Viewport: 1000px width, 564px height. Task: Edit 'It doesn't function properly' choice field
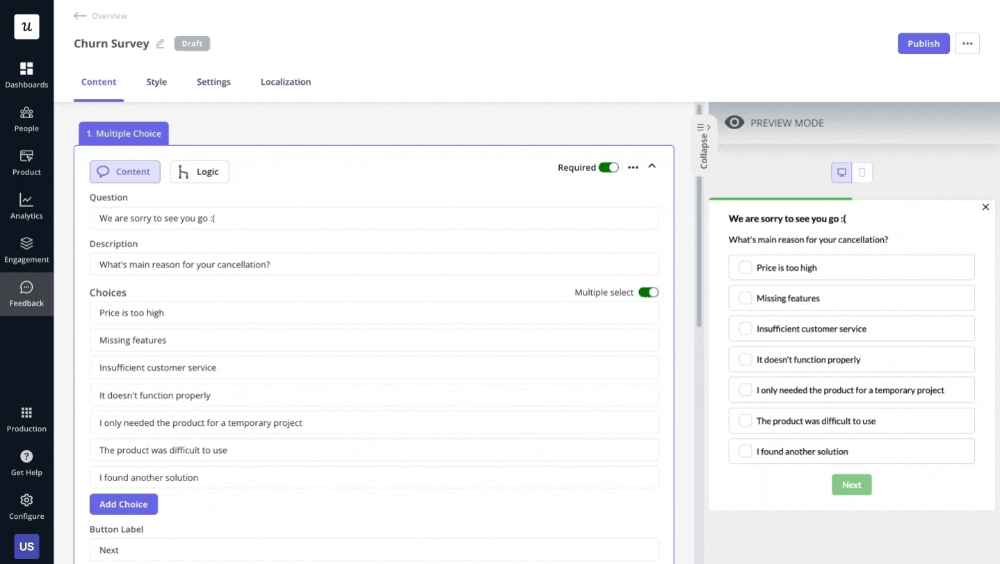[x=374, y=395]
